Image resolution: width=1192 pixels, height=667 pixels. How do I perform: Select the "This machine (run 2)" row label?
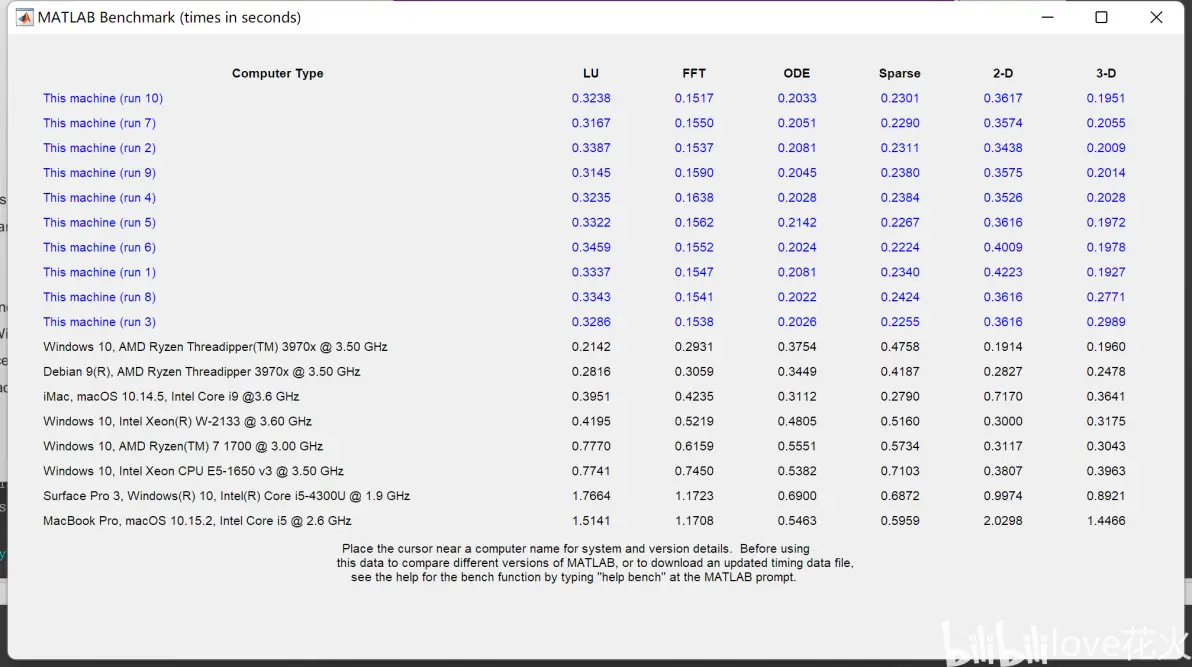point(100,148)
